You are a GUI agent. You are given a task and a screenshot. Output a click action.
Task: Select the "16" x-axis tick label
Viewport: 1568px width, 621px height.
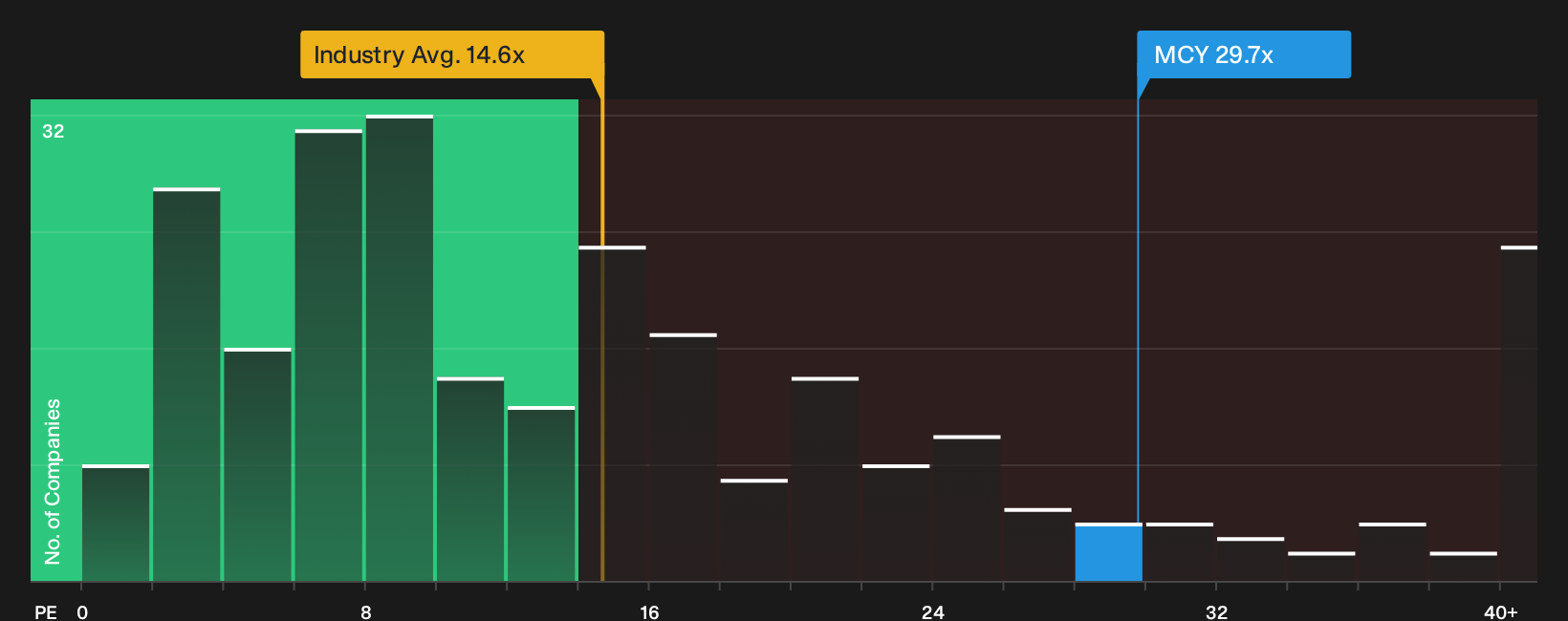(x=649, y=611)
